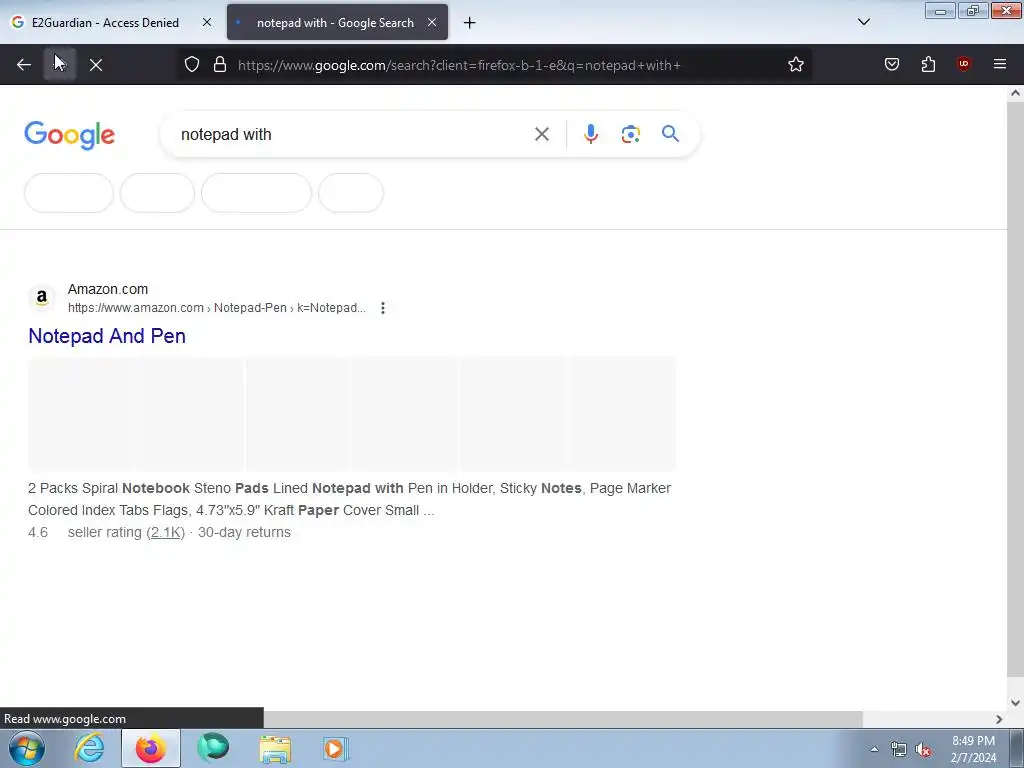Open more options for Amazon result
1024x768 pixels.
click(383, 308)
